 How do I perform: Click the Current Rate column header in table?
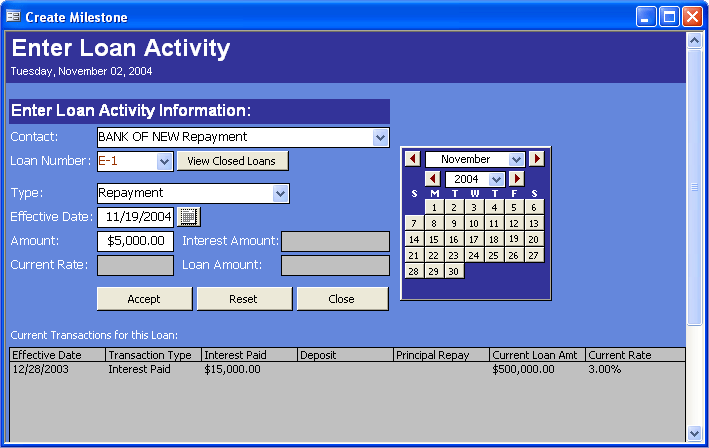(635, 355)
